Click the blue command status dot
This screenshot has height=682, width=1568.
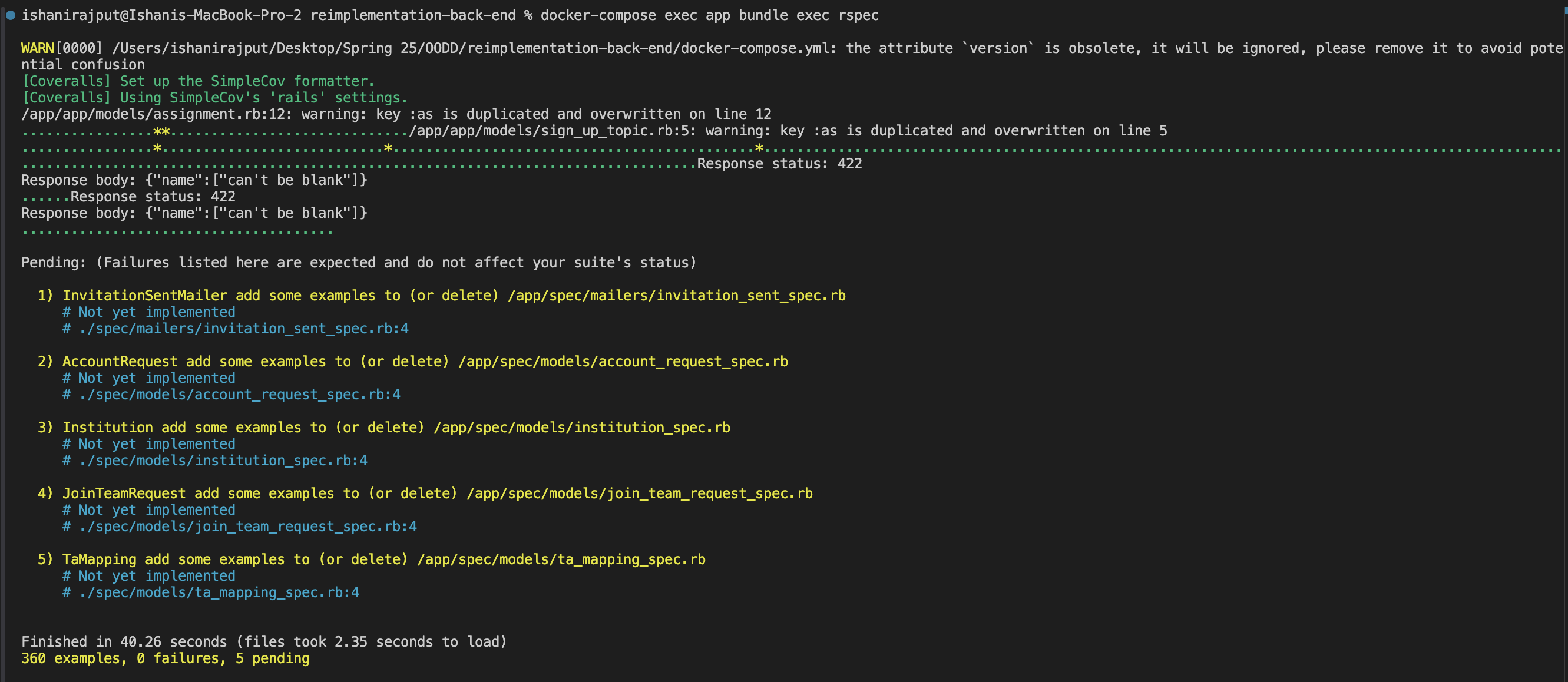(11, 16)
